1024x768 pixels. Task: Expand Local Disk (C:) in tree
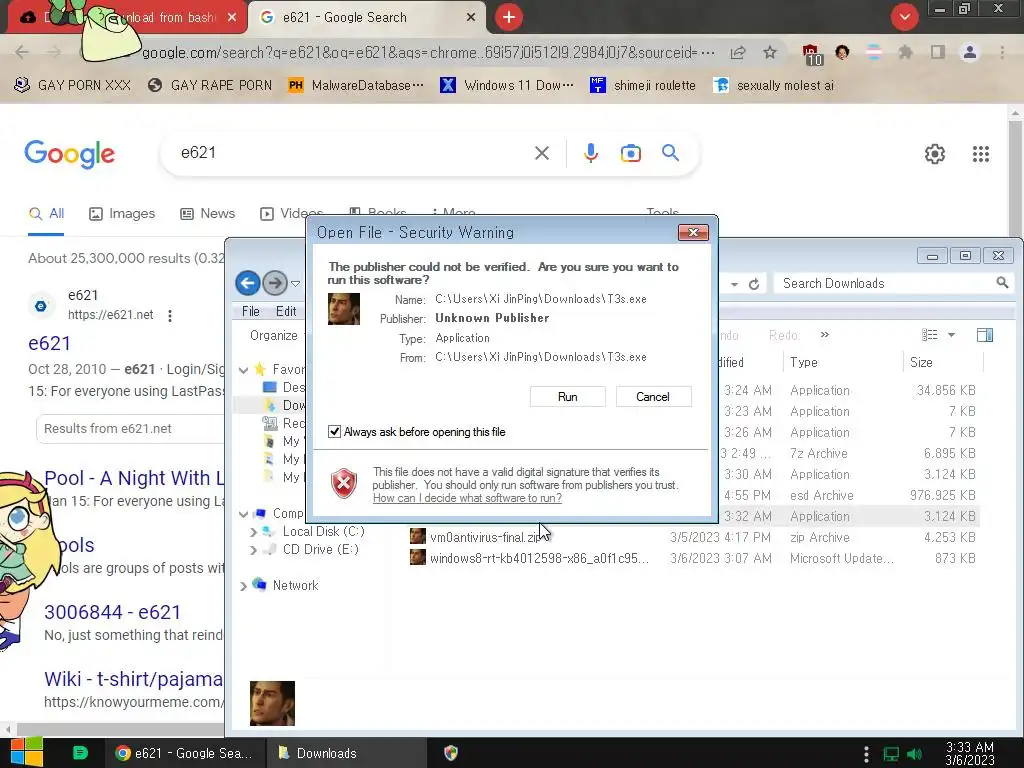[253, 532]
